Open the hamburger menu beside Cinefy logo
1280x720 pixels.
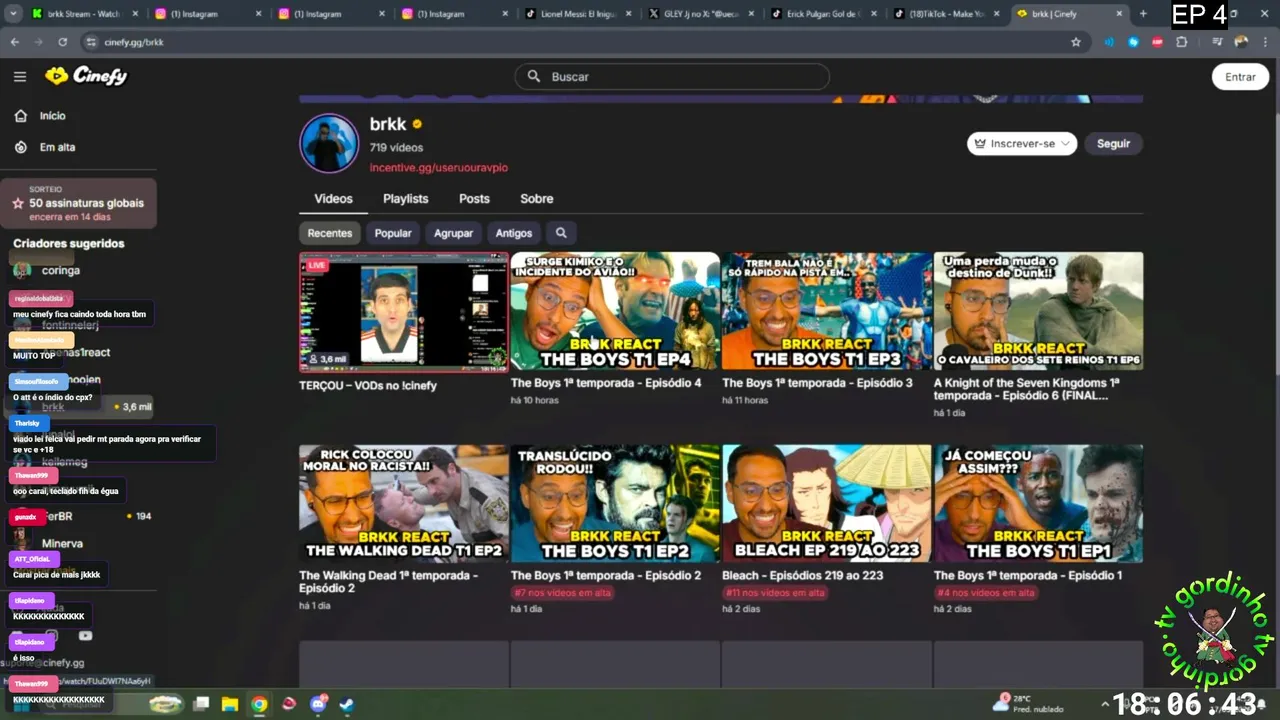tap(20, 76)
